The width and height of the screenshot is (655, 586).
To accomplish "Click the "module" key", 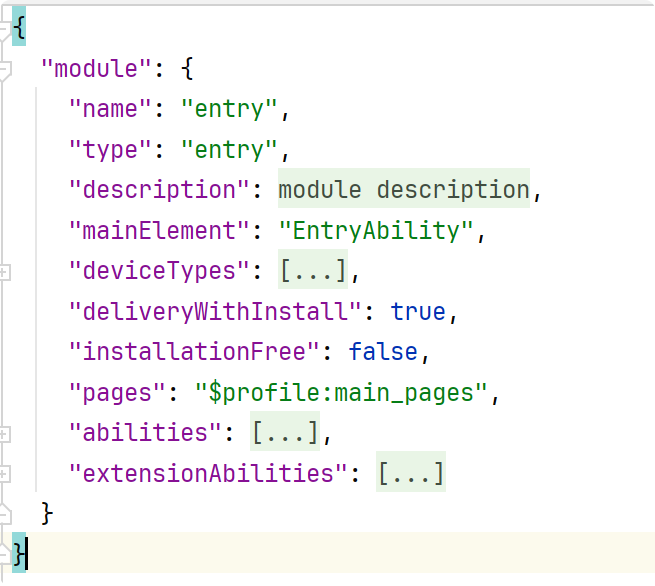I will tap(96, 68).
